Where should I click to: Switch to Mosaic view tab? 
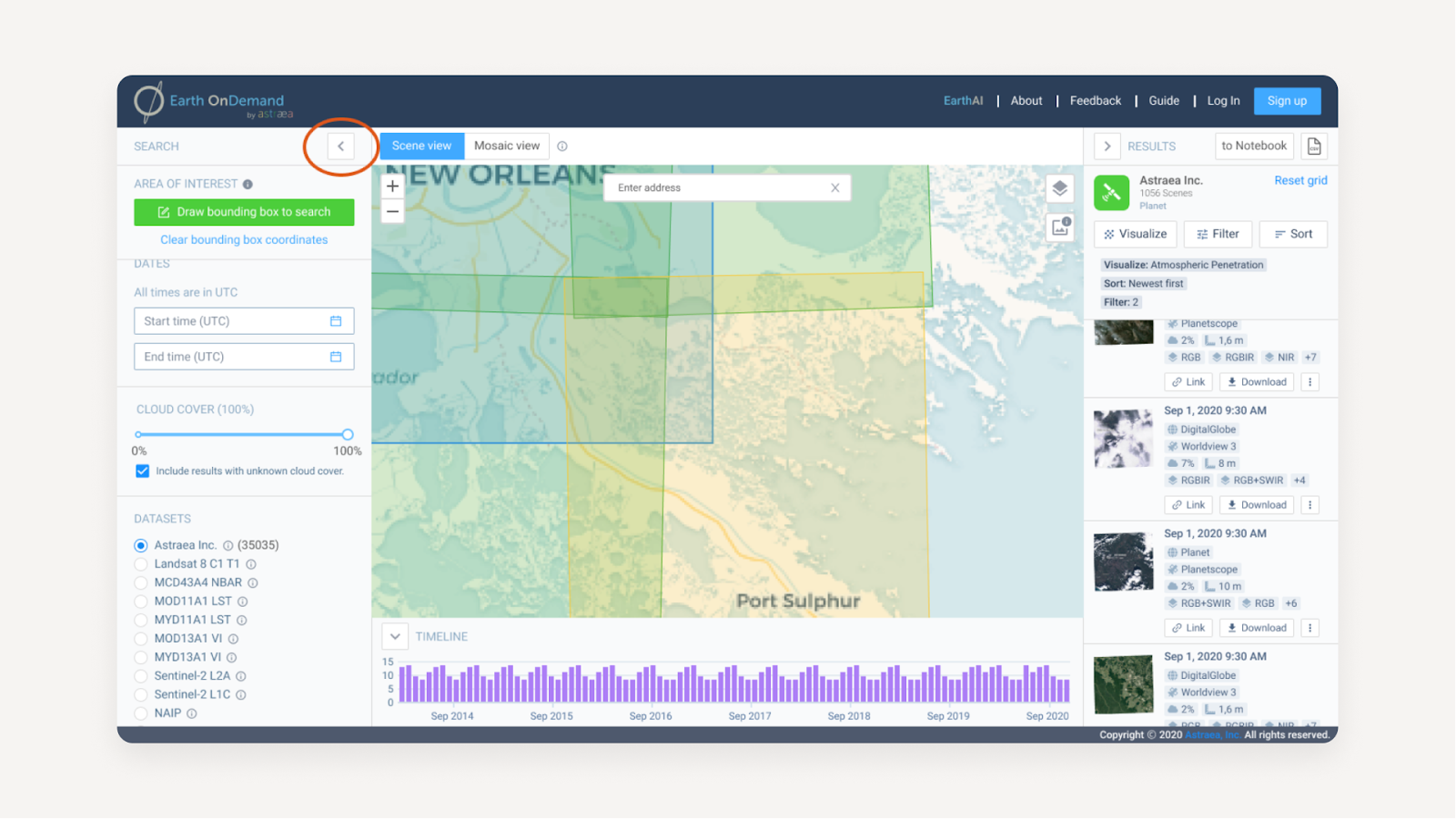coord(507,146)
